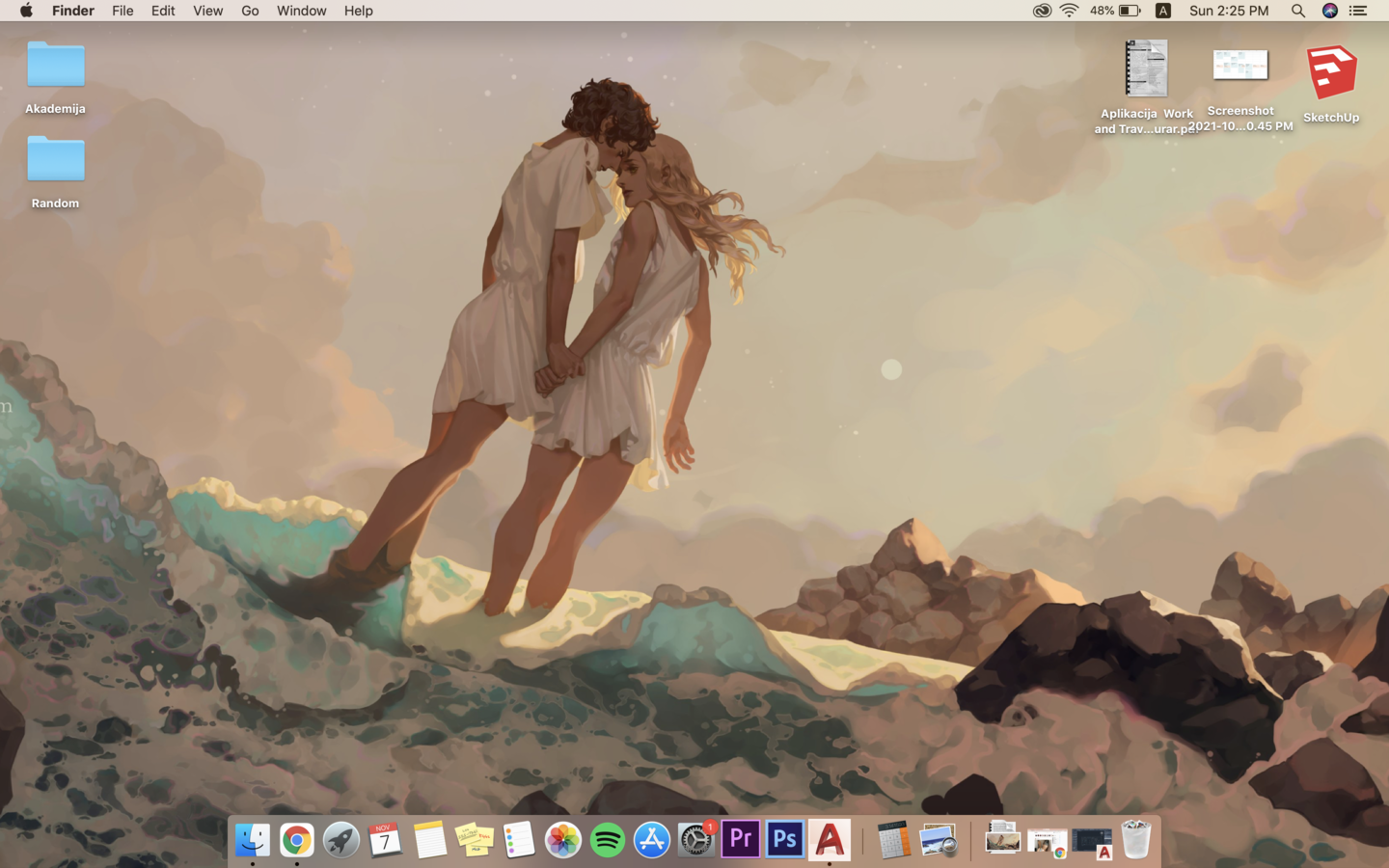Launch Adobe Premiere Pro from Dock
This screenshot has width=1389, height=868.
tap(741, 840)
